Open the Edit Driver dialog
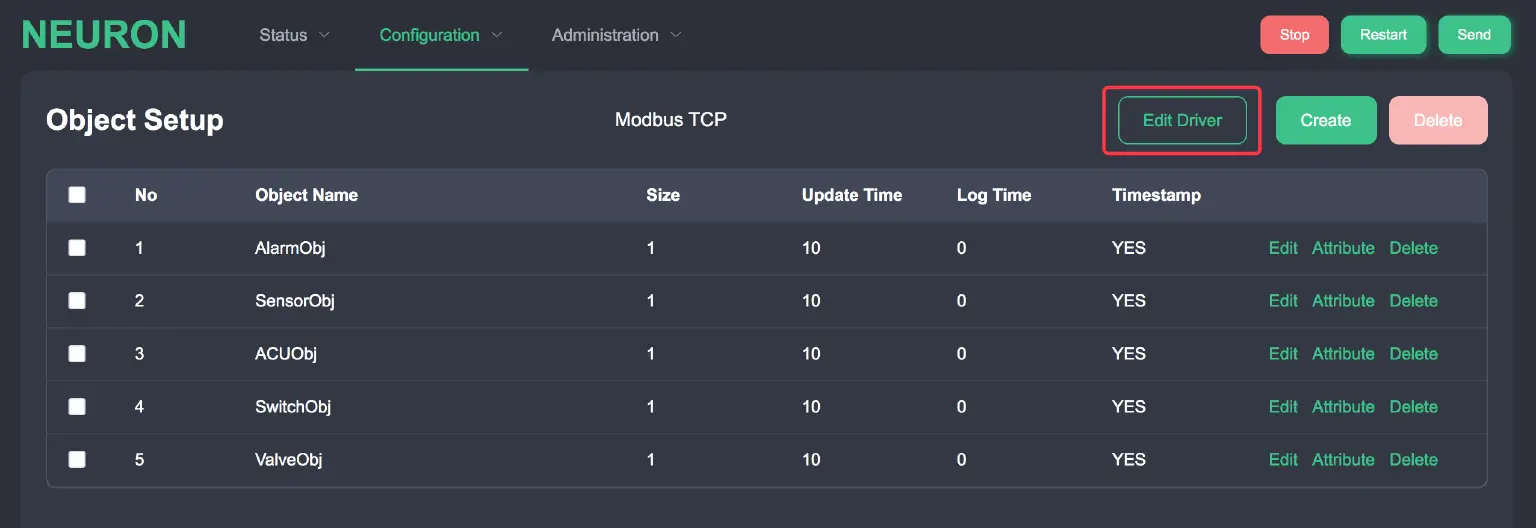Image resolution: width=1536 pixels, height=528 pixels. coord(1182,120)
